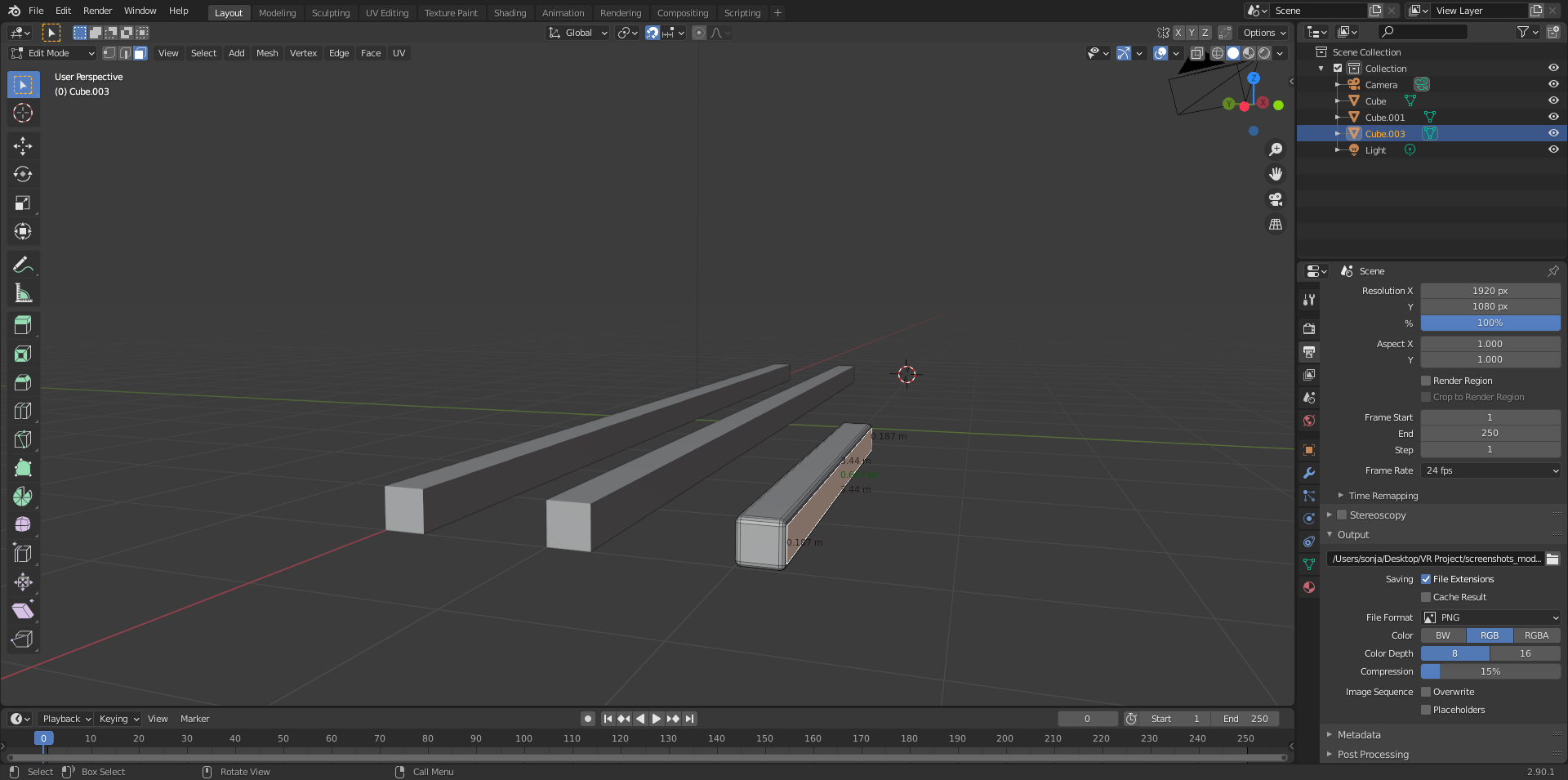Hide the Cube.001 object in outliner
This screenshot has width=1568, height=780.
(x=1552, y=117)
